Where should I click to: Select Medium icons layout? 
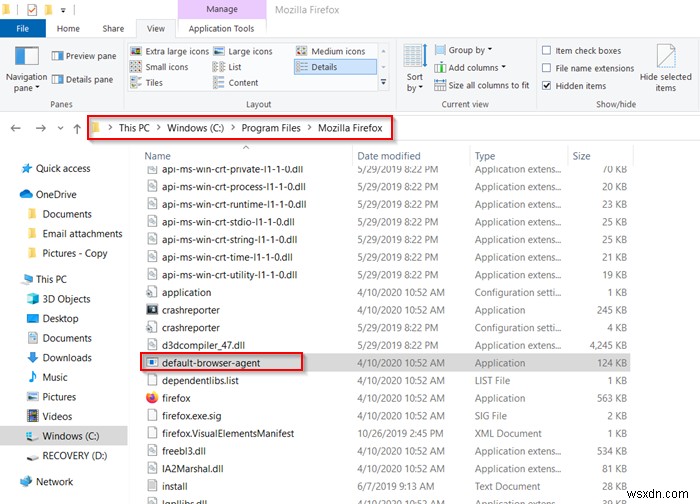(331, 51)
